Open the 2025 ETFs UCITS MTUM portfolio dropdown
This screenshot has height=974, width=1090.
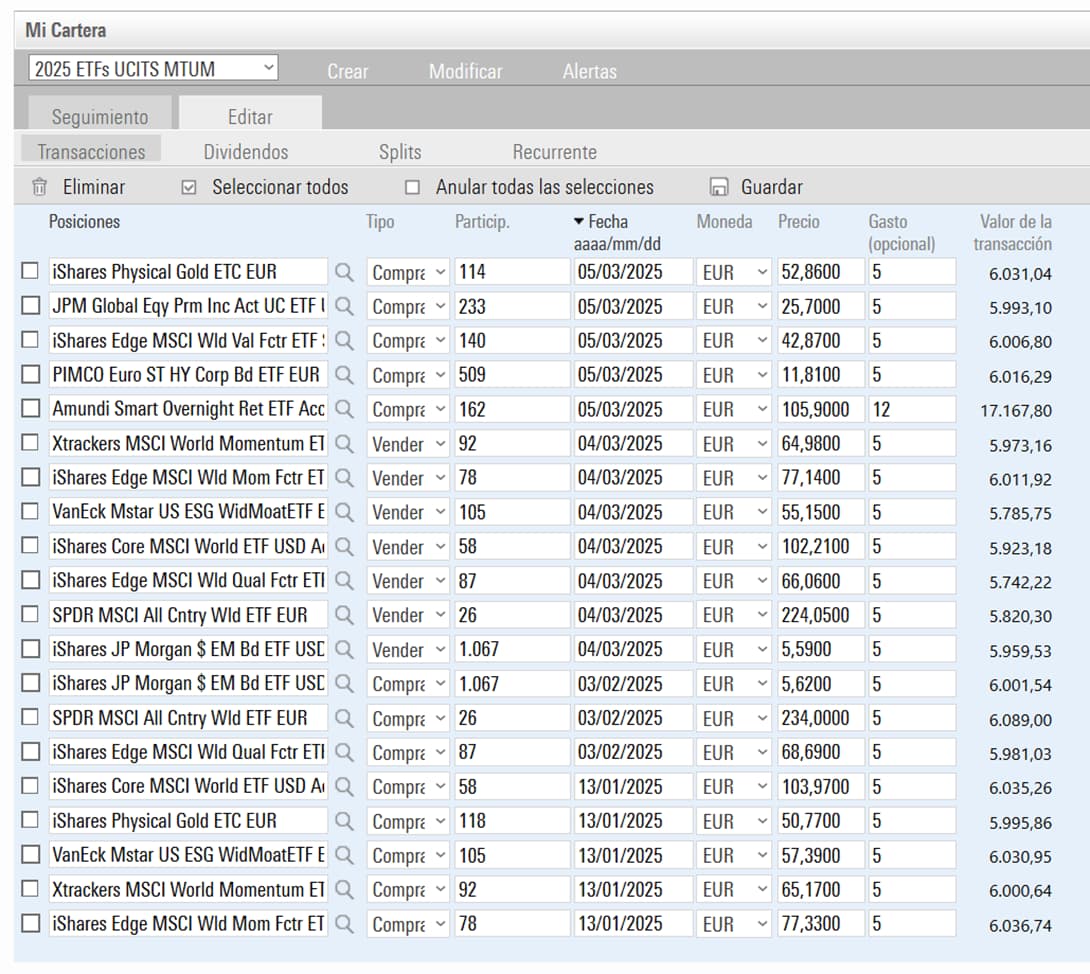[153, 68]
